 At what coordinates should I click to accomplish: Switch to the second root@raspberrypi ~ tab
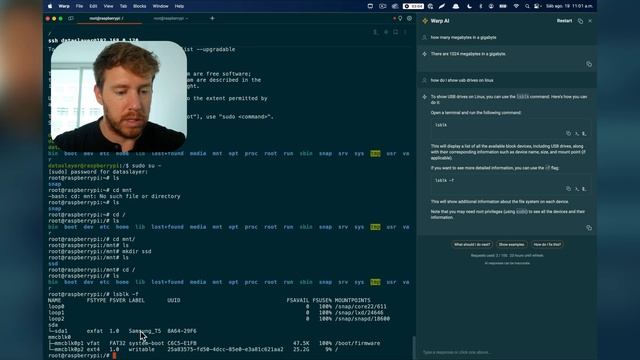[x=171, y=18]
